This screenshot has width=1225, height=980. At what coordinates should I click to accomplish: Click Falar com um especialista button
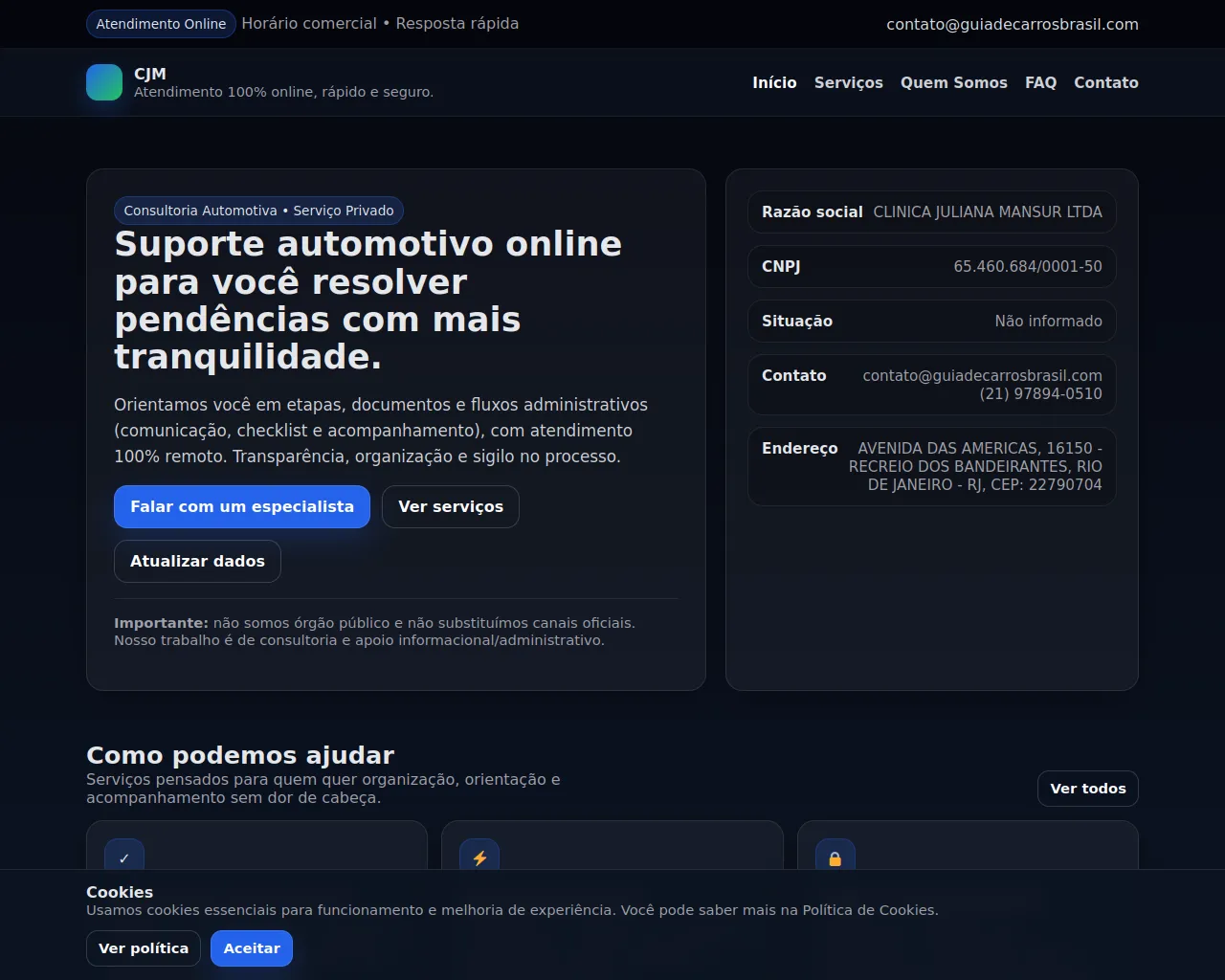point(242,506)
